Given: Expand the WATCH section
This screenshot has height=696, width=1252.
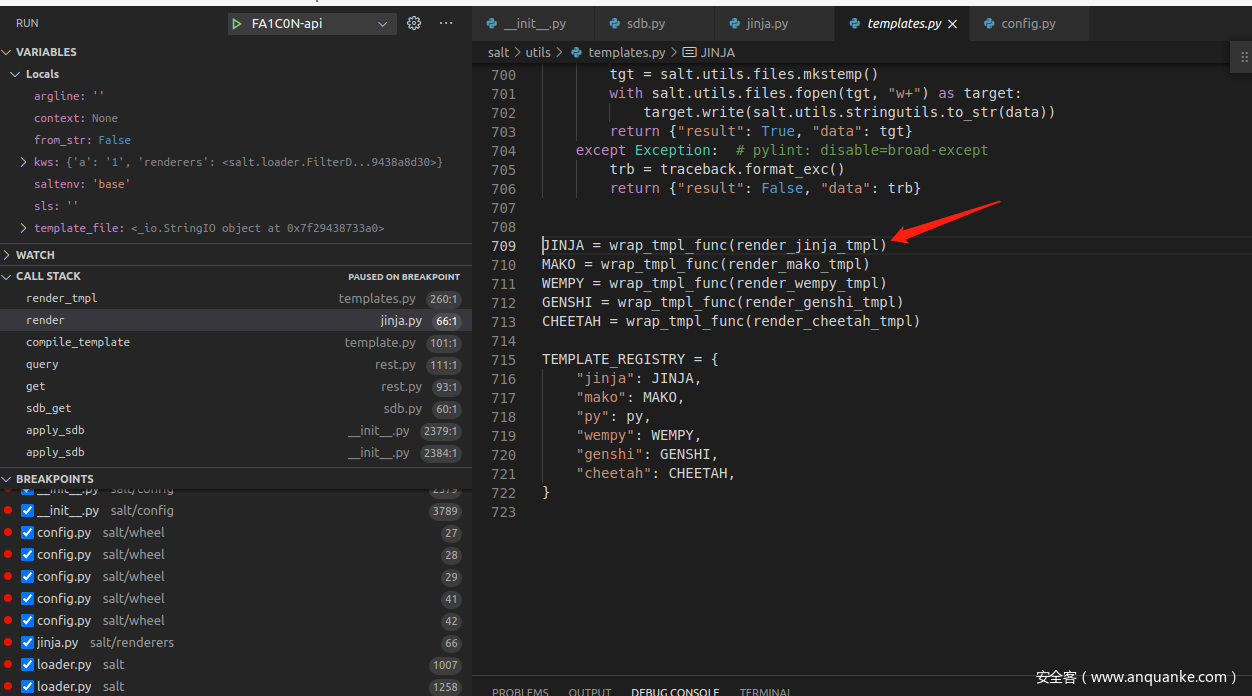Looking at the screenshot, I should (x=35, y=255).
